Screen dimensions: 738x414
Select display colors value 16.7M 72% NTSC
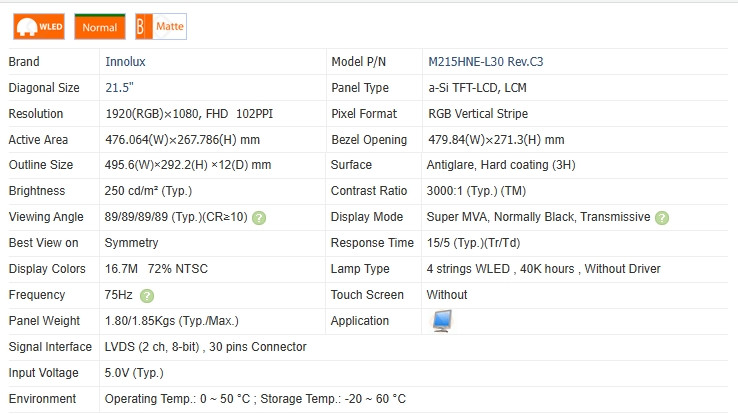156,269
